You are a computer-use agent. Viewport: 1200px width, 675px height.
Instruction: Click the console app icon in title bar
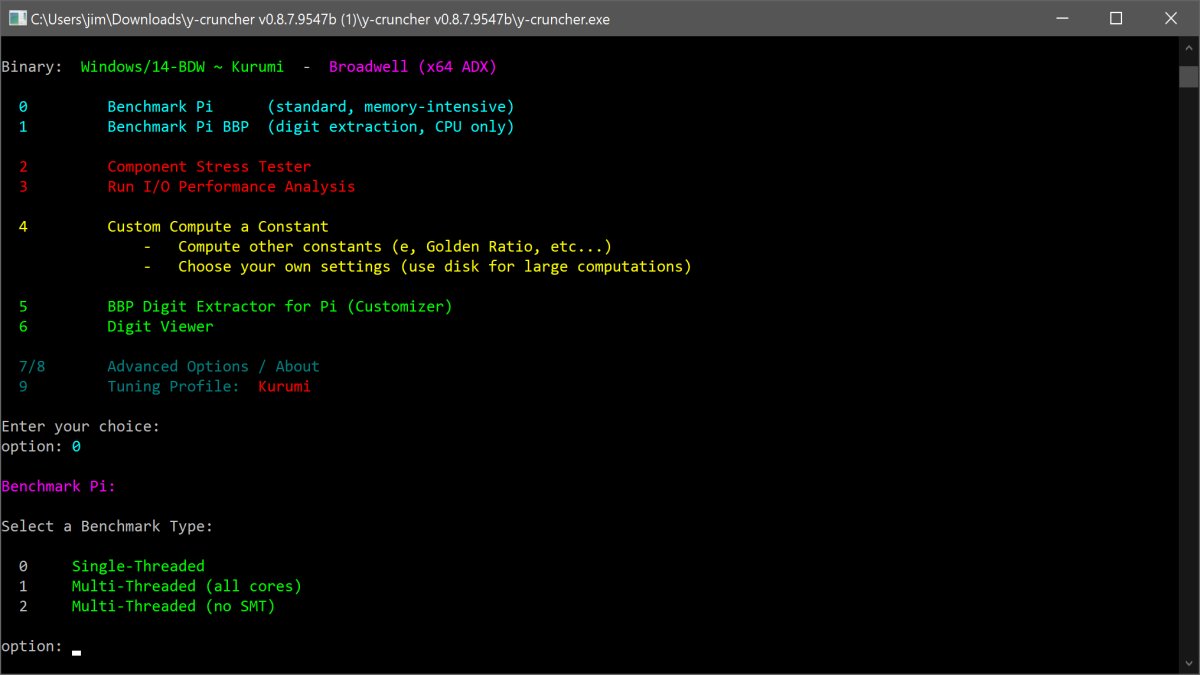[16, 18]
